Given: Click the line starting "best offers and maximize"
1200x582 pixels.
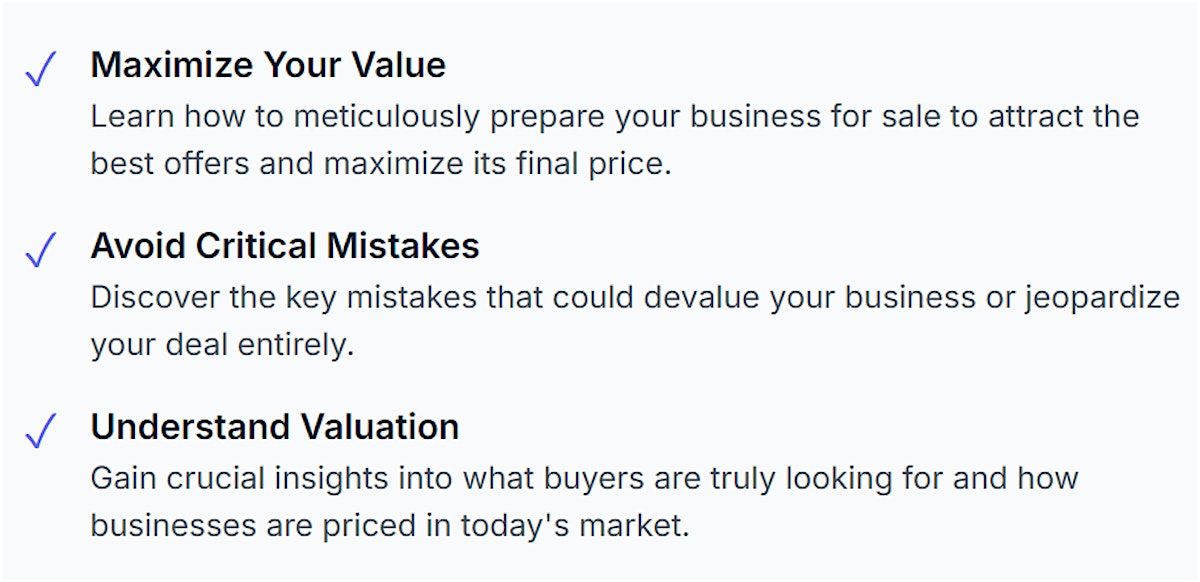Looking at the screenshot, I should (x=380, y=163).
